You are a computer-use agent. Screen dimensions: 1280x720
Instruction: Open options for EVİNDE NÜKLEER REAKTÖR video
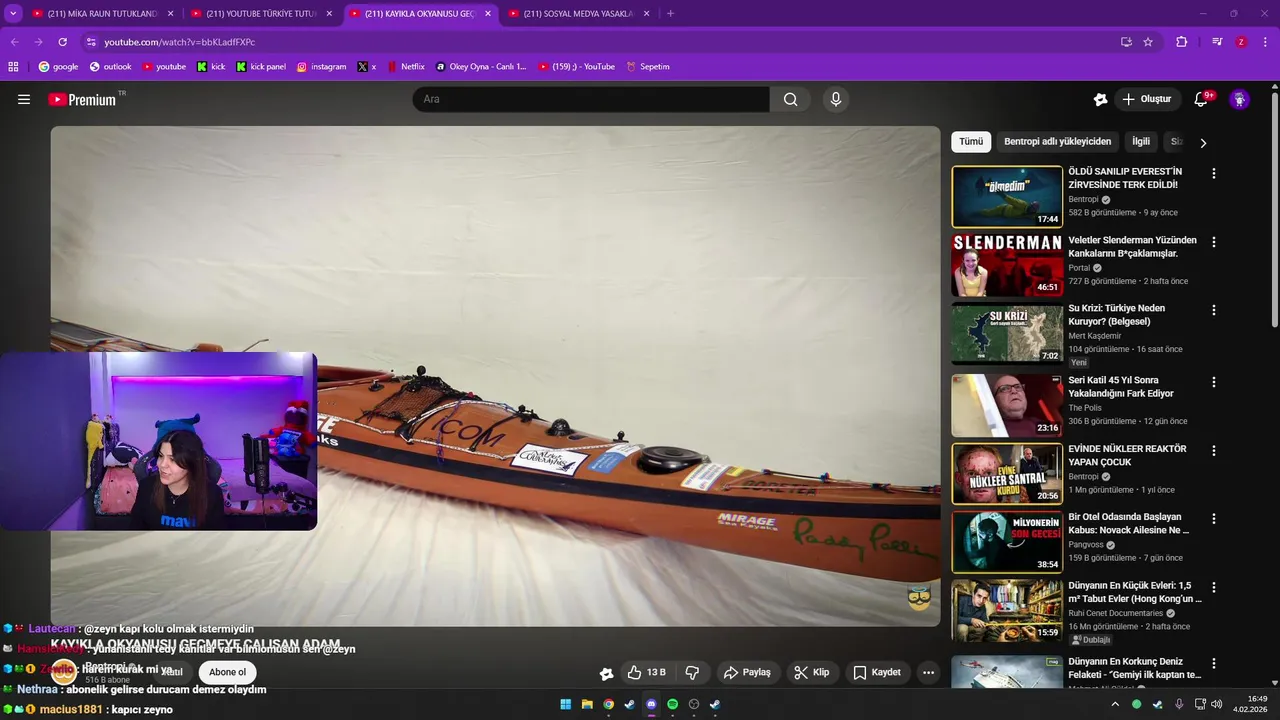coord(1214,450)
